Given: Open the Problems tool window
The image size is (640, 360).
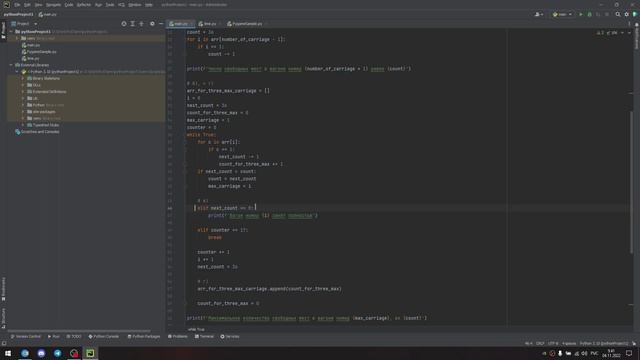Looking at the screenshot, I should pos(178,337).
